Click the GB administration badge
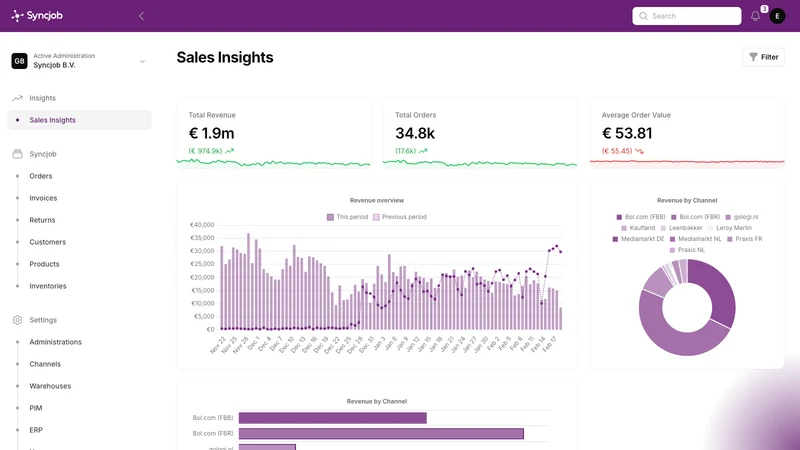The image size is (800, 450). click(19, 61)
